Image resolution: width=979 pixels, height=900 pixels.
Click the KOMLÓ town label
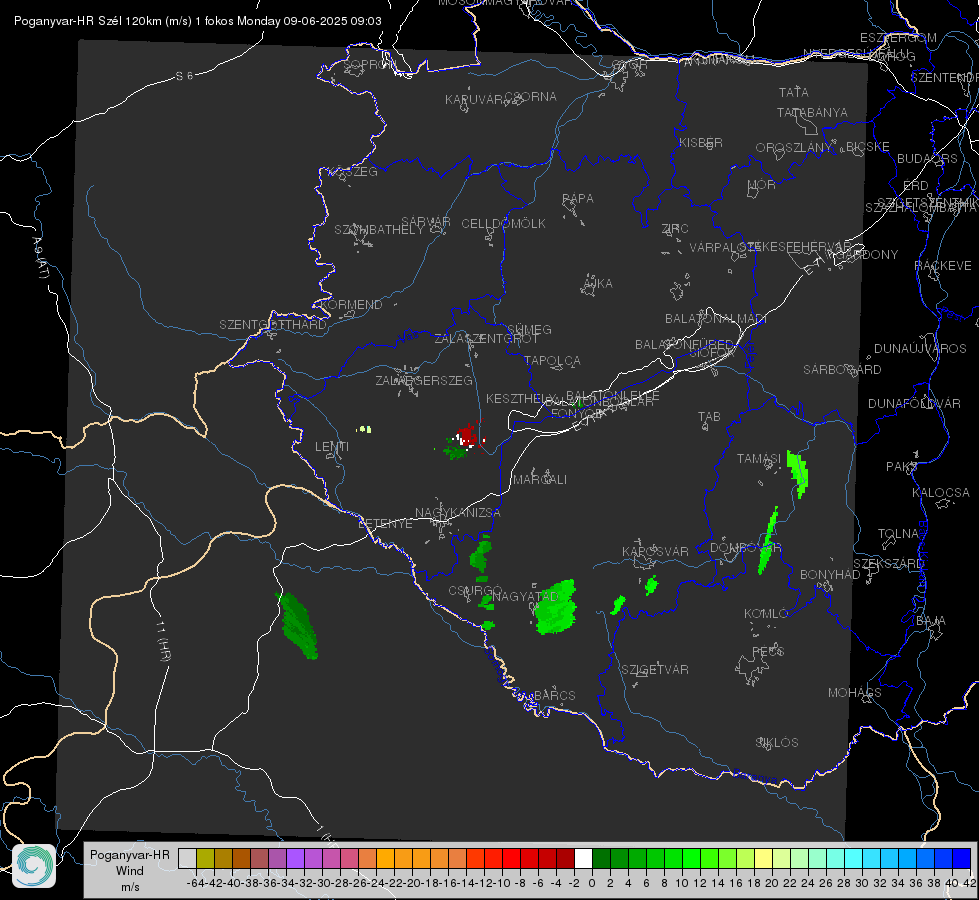(x=765, y=614)
